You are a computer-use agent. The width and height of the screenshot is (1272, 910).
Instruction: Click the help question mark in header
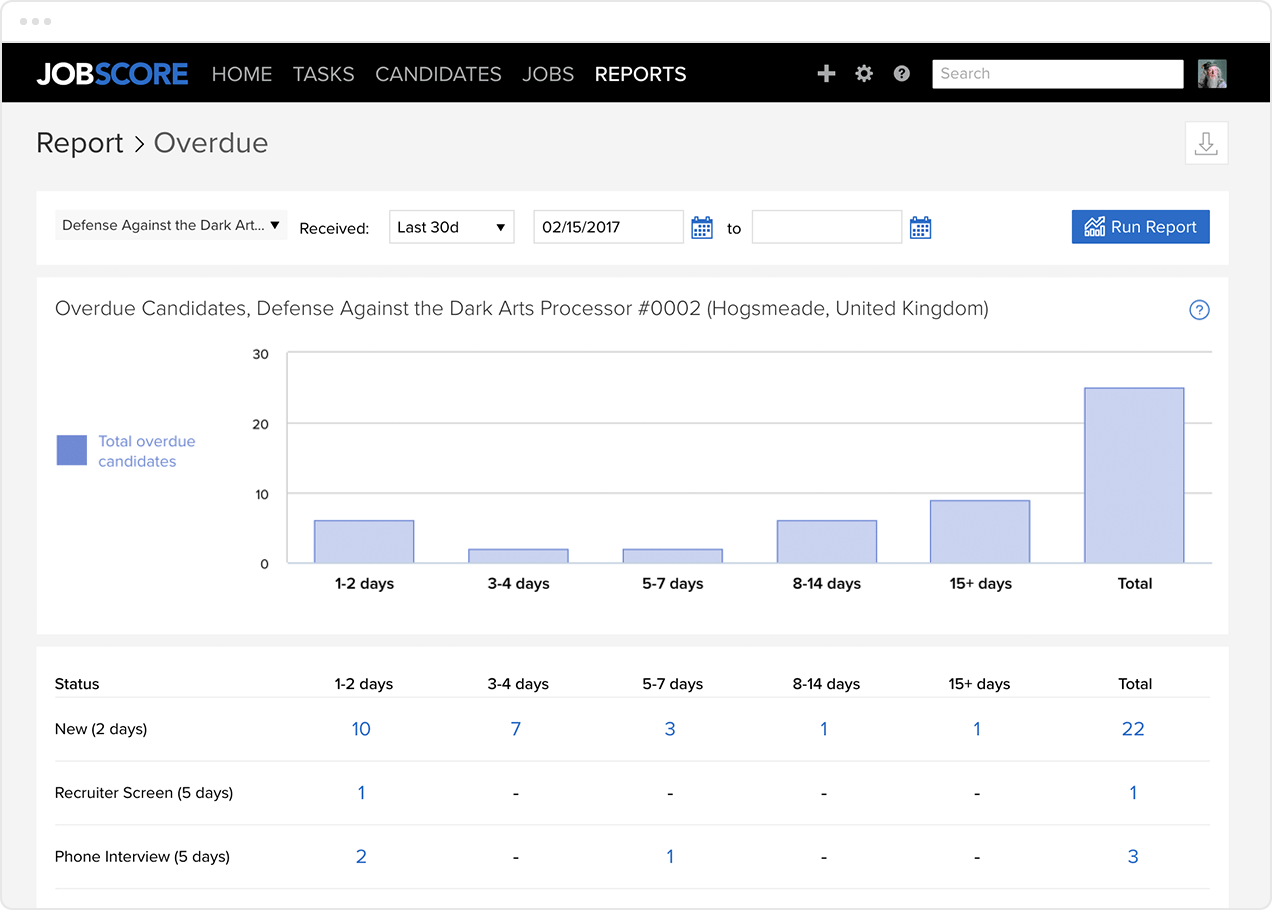coord(902,74)
